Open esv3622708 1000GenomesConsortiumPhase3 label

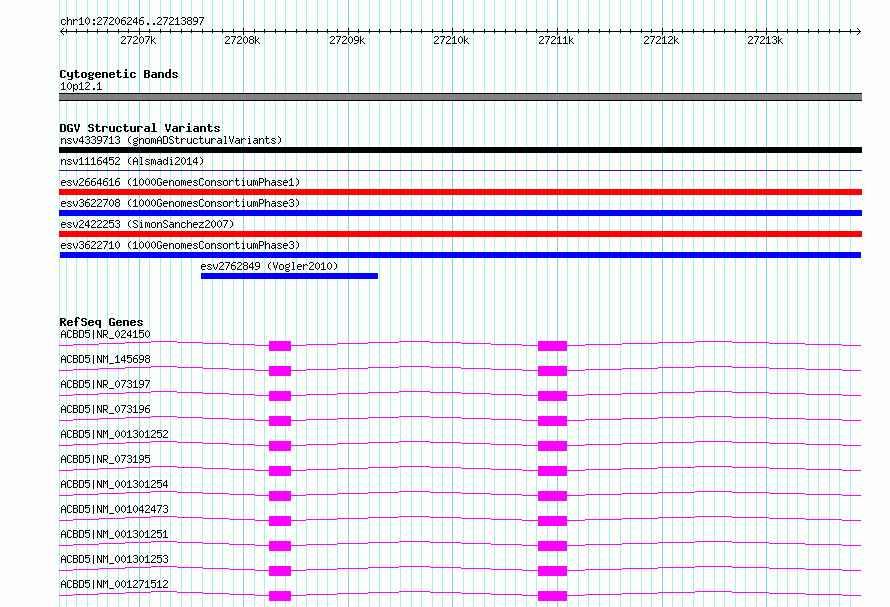(x=180, y=203)
